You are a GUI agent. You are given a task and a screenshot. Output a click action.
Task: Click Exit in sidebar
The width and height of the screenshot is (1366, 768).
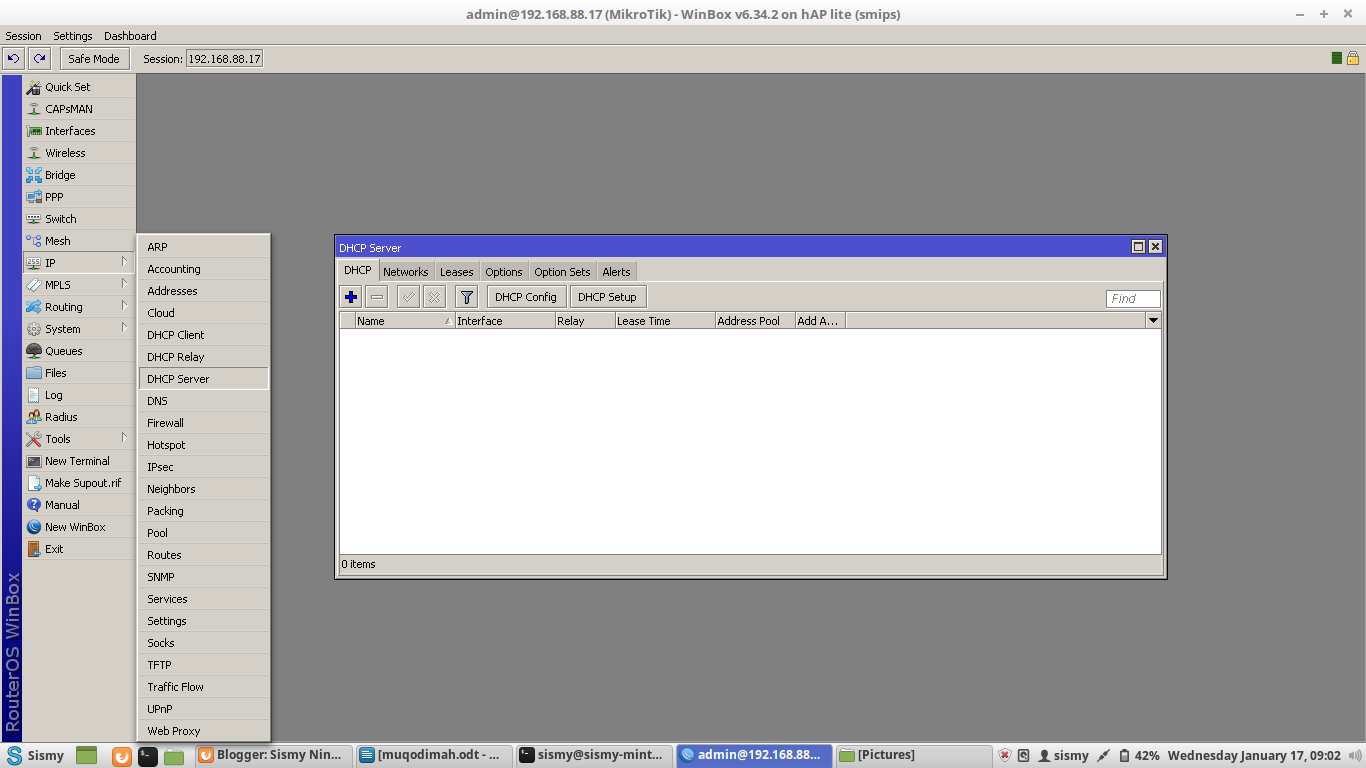click(79, 549)
